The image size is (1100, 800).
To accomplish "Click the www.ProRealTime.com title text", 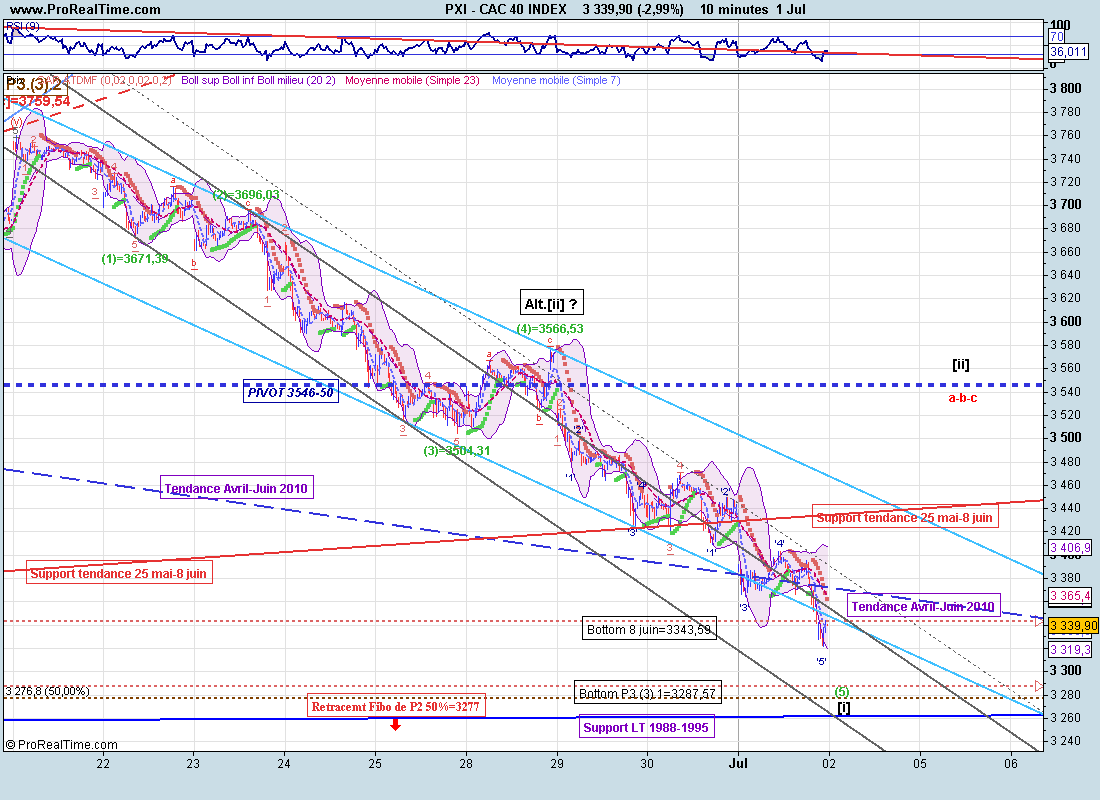I will [85, 9].
